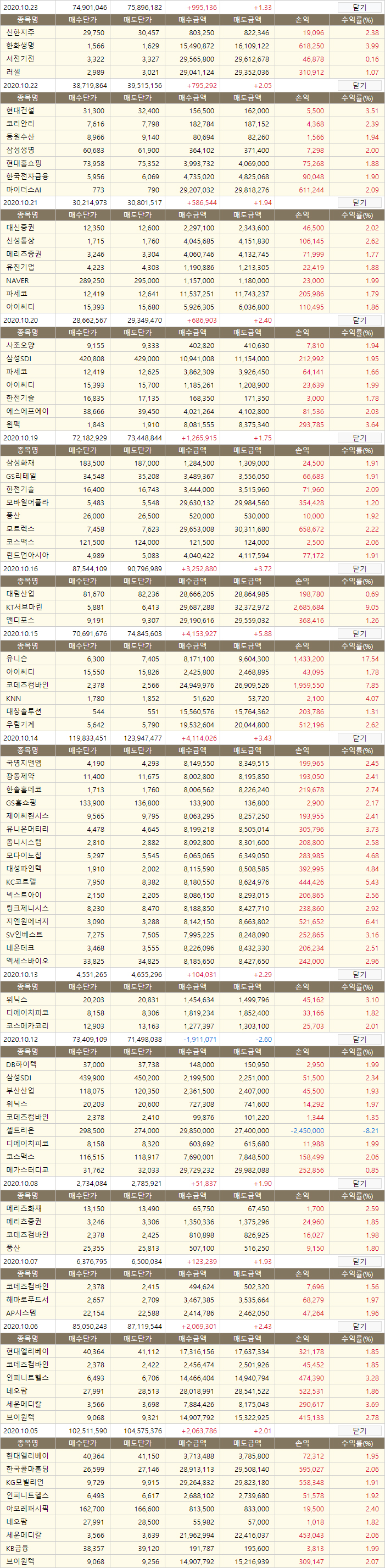Collapse 2020.10.14 trades using 닫기
Screen dimensions: 385x1568
coord(359,738)
